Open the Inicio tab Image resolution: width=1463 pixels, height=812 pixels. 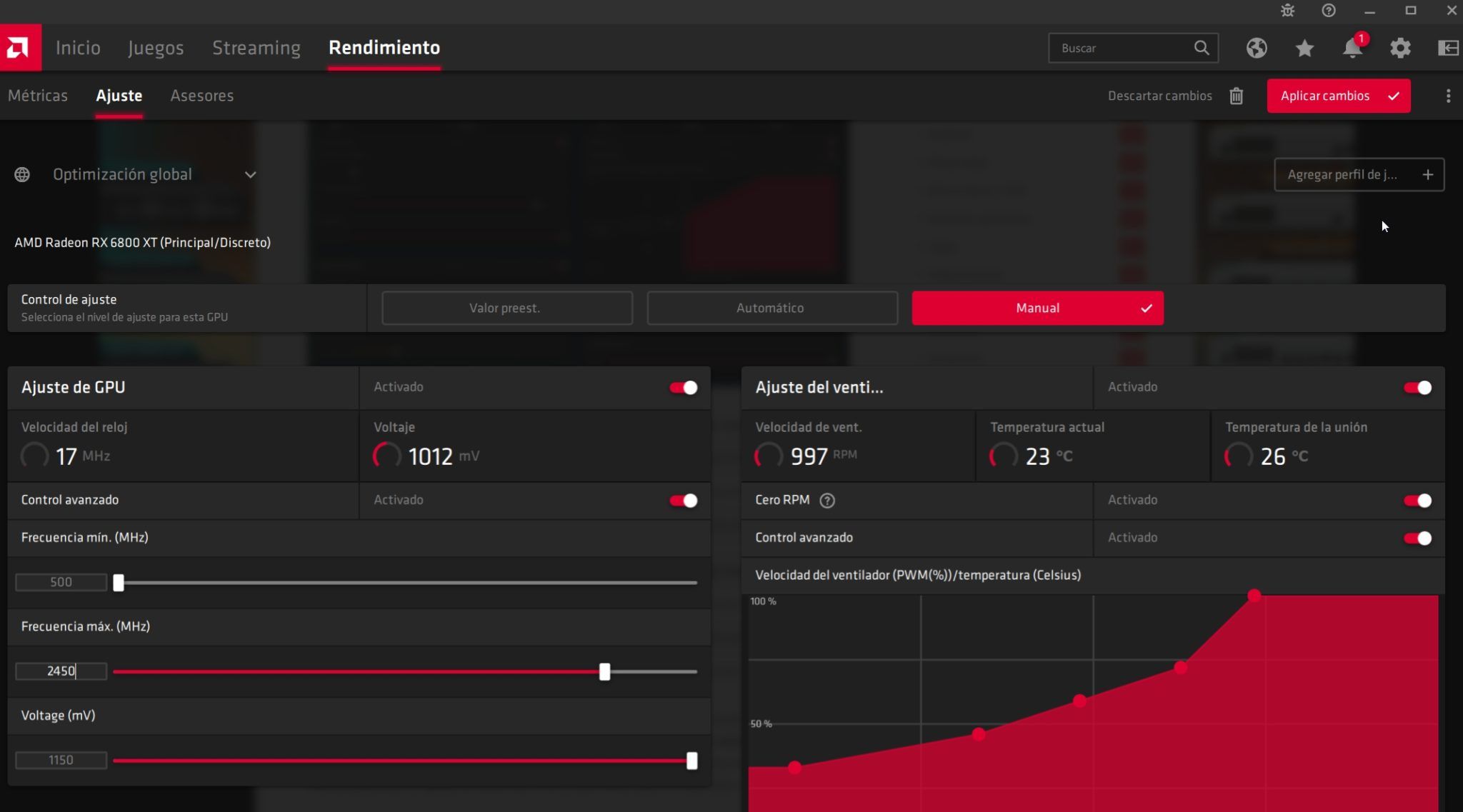pos(78,48)
